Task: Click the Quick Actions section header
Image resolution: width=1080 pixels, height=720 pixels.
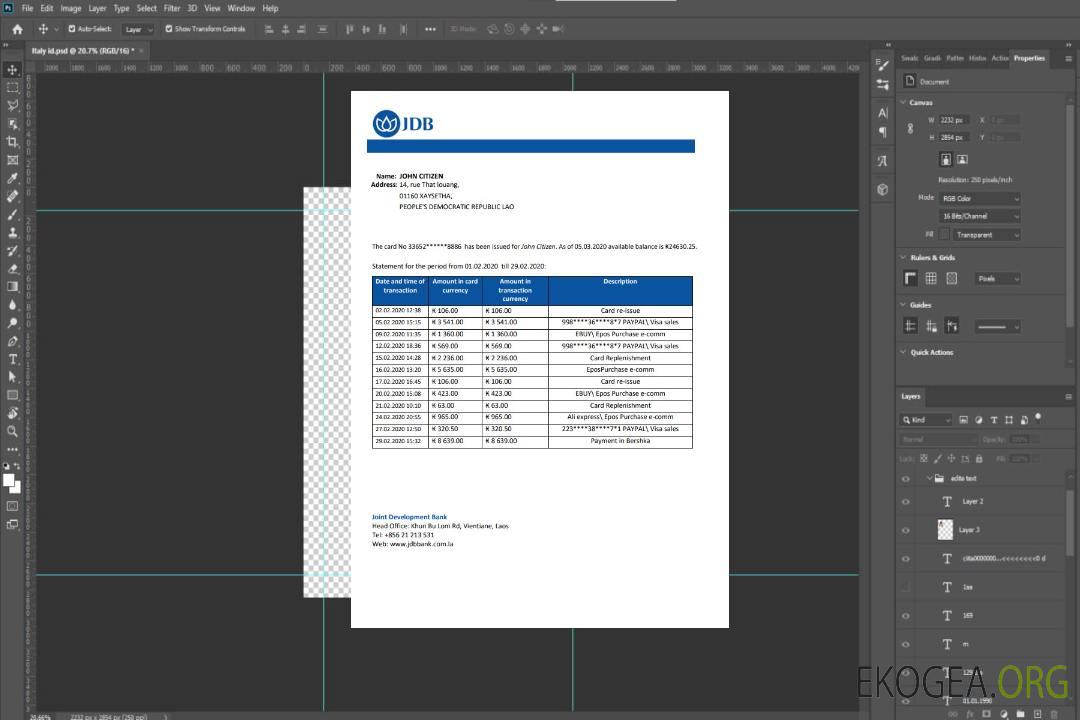Action: [930, 352]
